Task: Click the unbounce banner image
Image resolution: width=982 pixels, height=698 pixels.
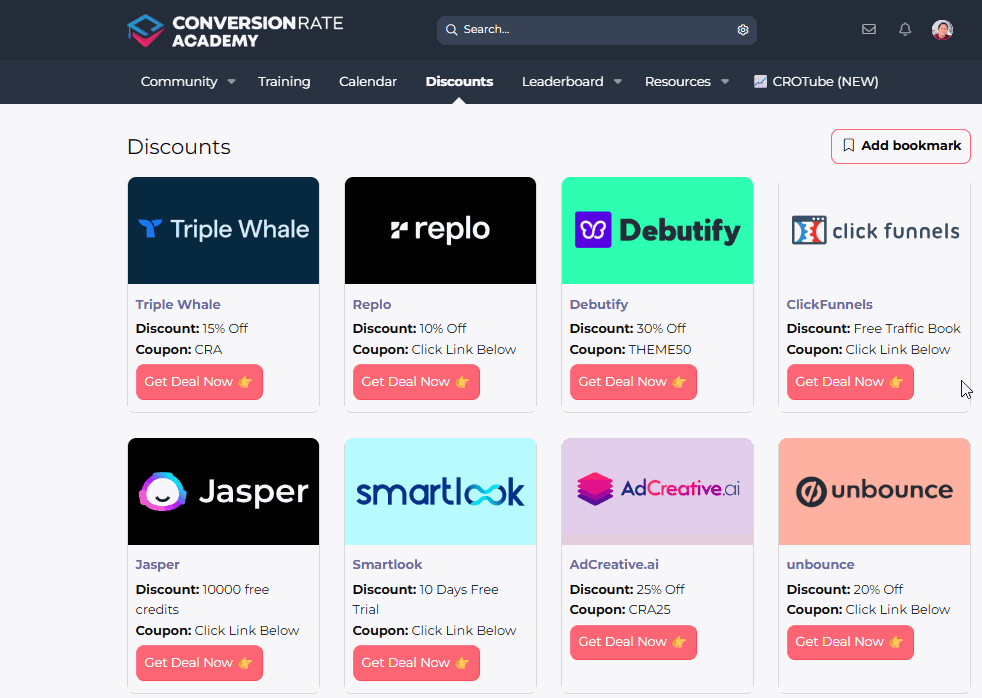Action: (874, 491)
